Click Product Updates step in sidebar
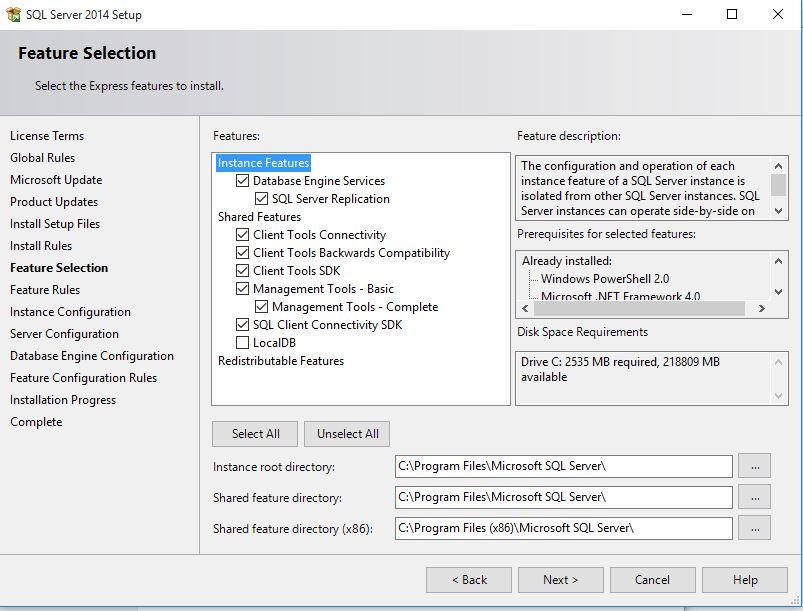The height and width of the screenshot is (611, 803). pyautogui.click(x=54, y=202)
